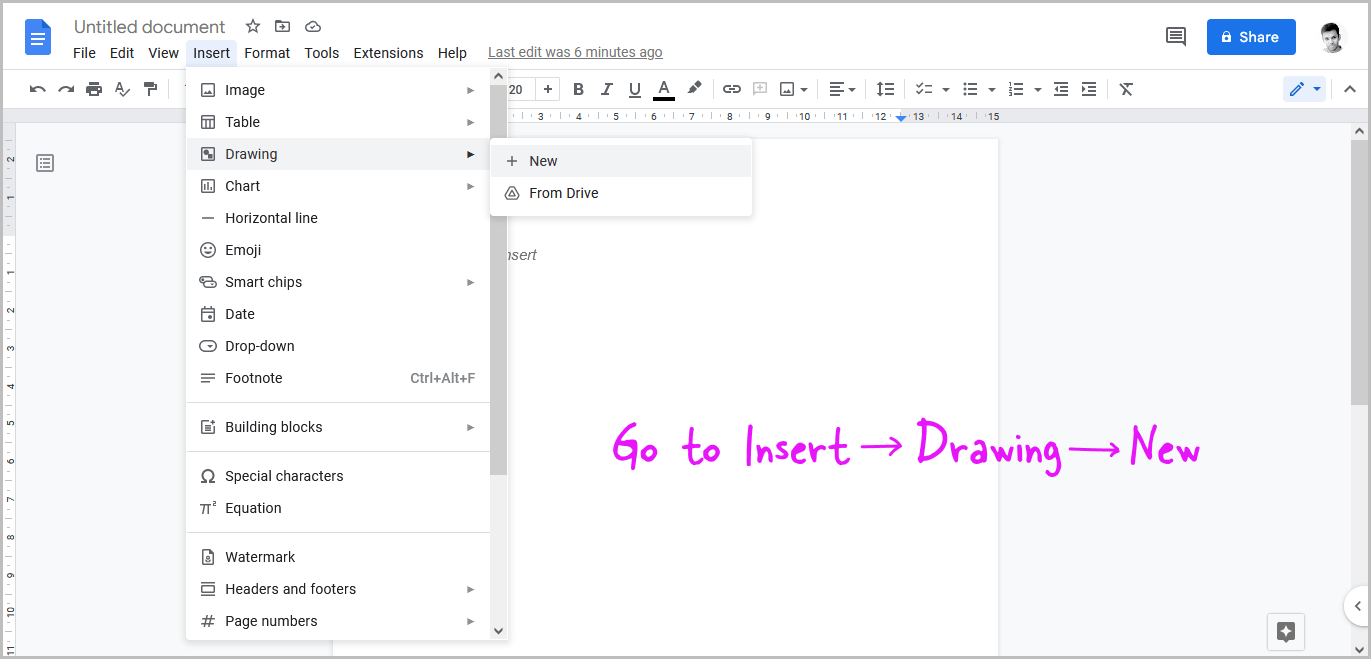Select New from the Drawing submenu
This screenshot has width=1371, height=659.
pos(543,160)
